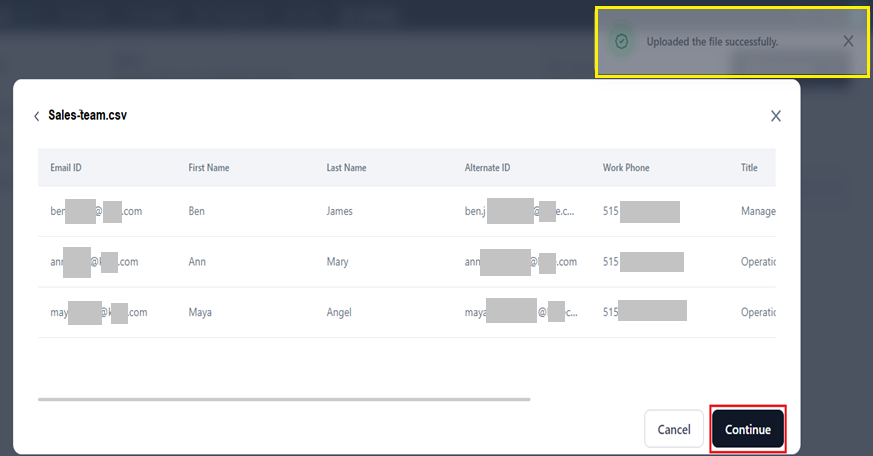
Task: Click the Continue button
Action: [748, 429]
